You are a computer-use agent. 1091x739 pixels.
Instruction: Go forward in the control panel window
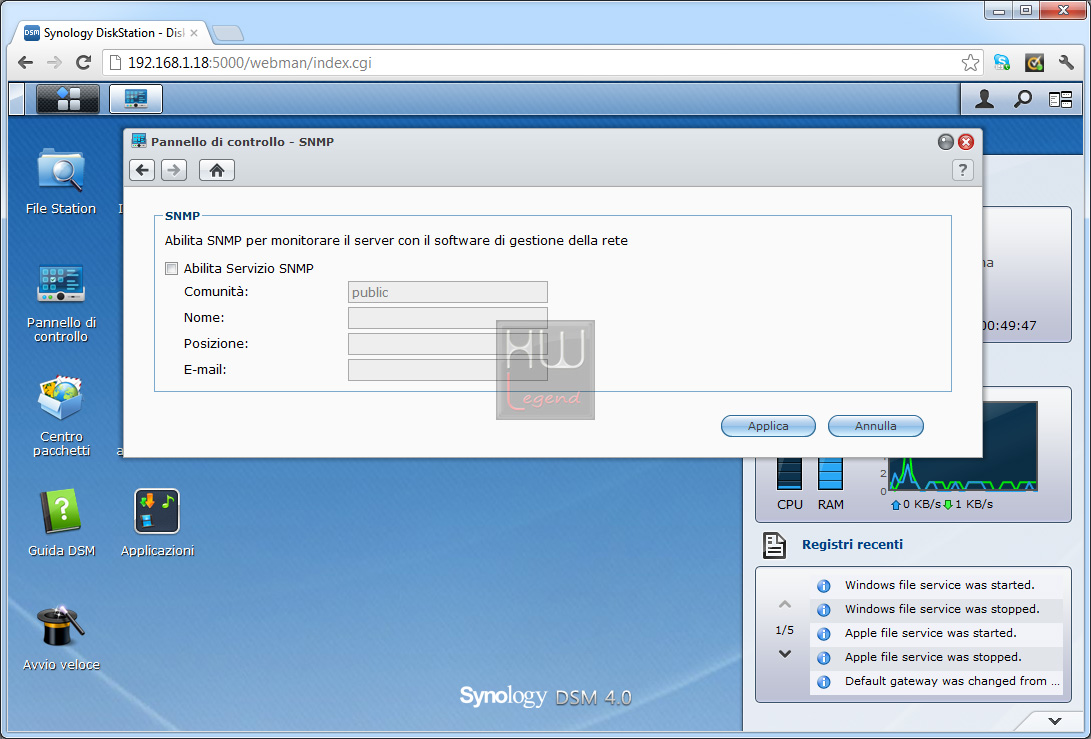174,170
